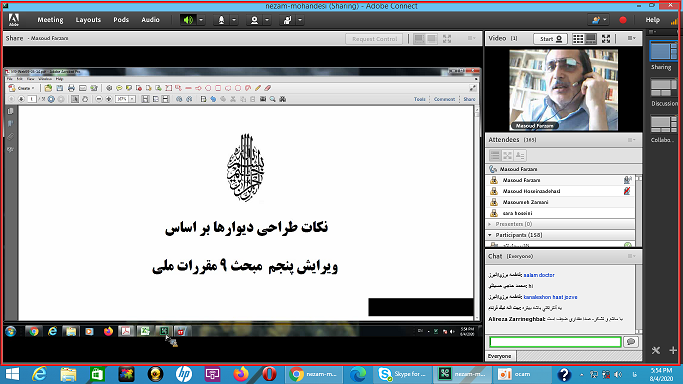Click Masoud Farzam webcam video thumbnail
This screenshot has width=683, height=384.
[563, 90]
